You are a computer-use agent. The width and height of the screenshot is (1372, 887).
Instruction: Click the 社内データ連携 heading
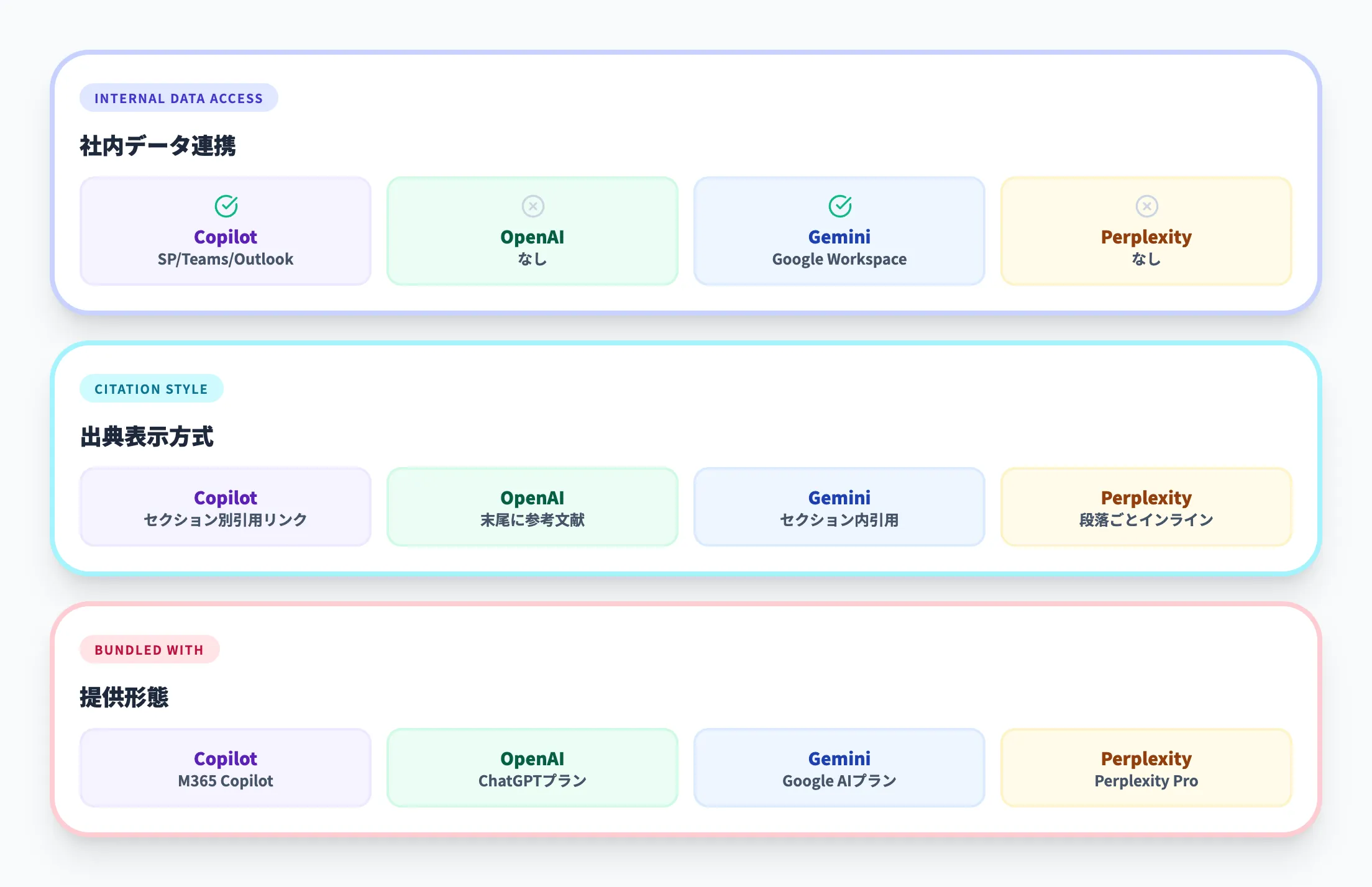click(x=158, y=146)
